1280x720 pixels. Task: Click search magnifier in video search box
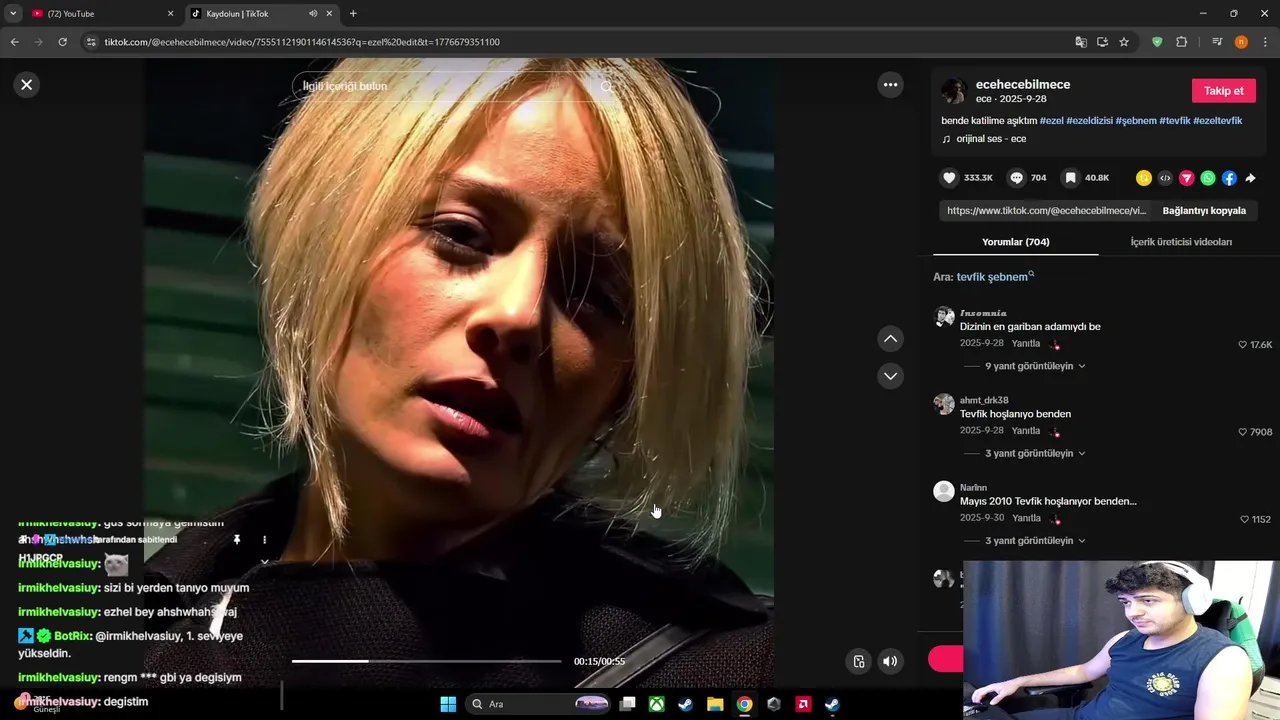tap(606, 86)
